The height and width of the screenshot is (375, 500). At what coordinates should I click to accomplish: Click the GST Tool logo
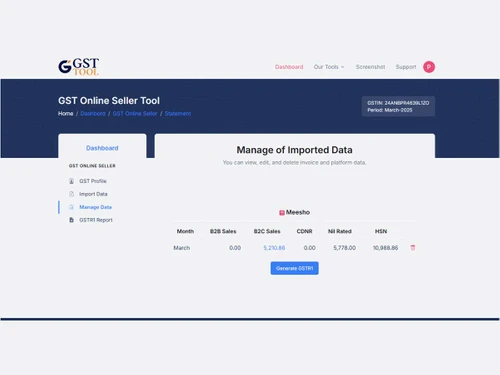(79, 66)
